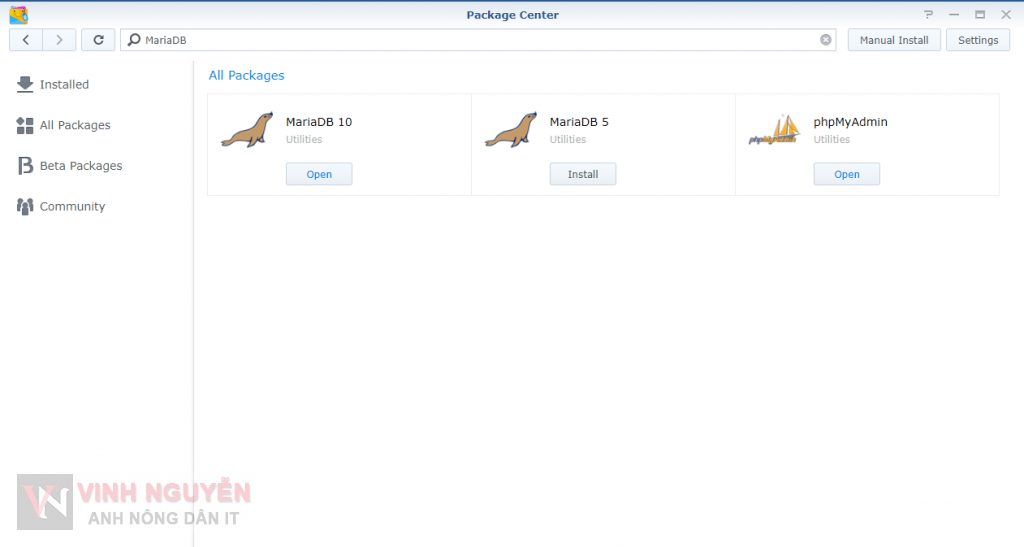
Task: Click the MariaDB 5 seal logo
Action: 510,130
